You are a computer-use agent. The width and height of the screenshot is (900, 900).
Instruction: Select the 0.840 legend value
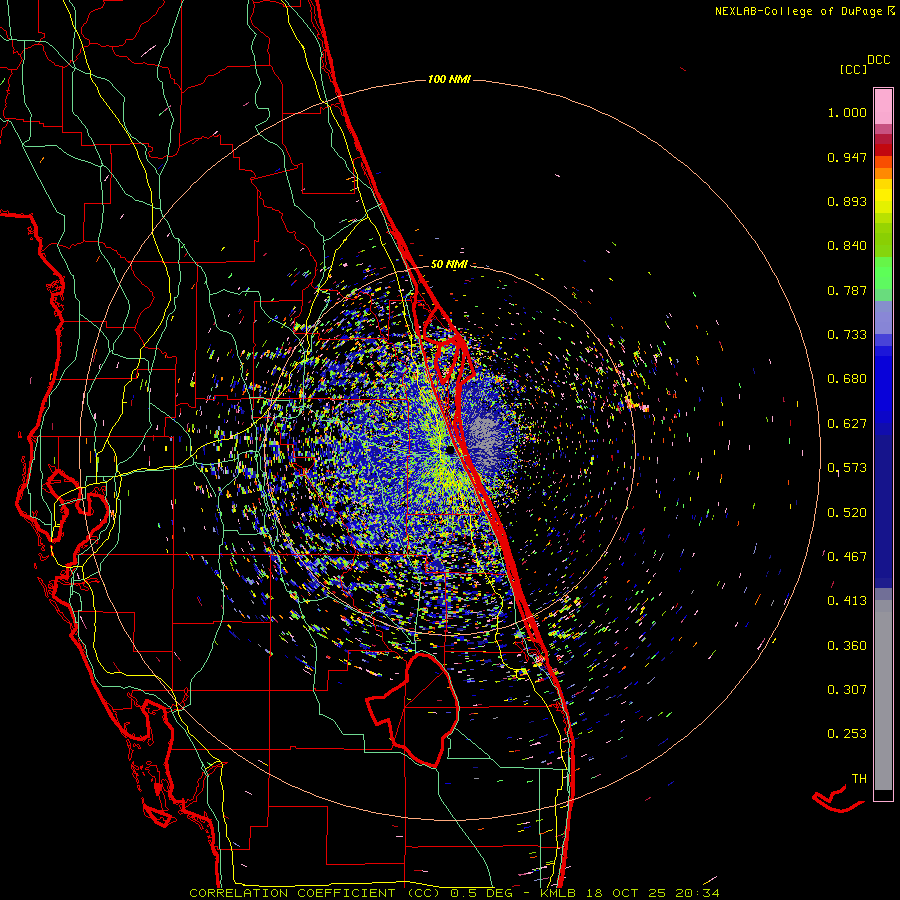847,246
